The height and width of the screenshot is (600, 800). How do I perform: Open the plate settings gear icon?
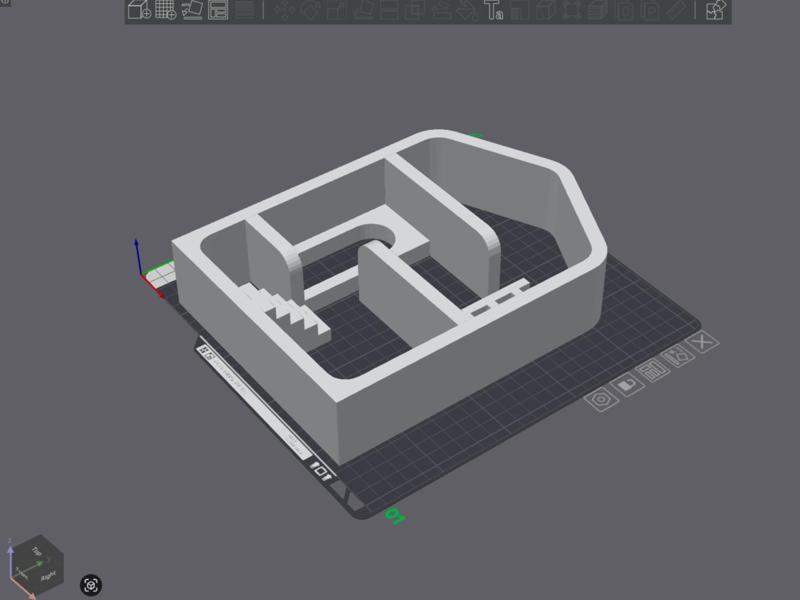pos(601,399)
